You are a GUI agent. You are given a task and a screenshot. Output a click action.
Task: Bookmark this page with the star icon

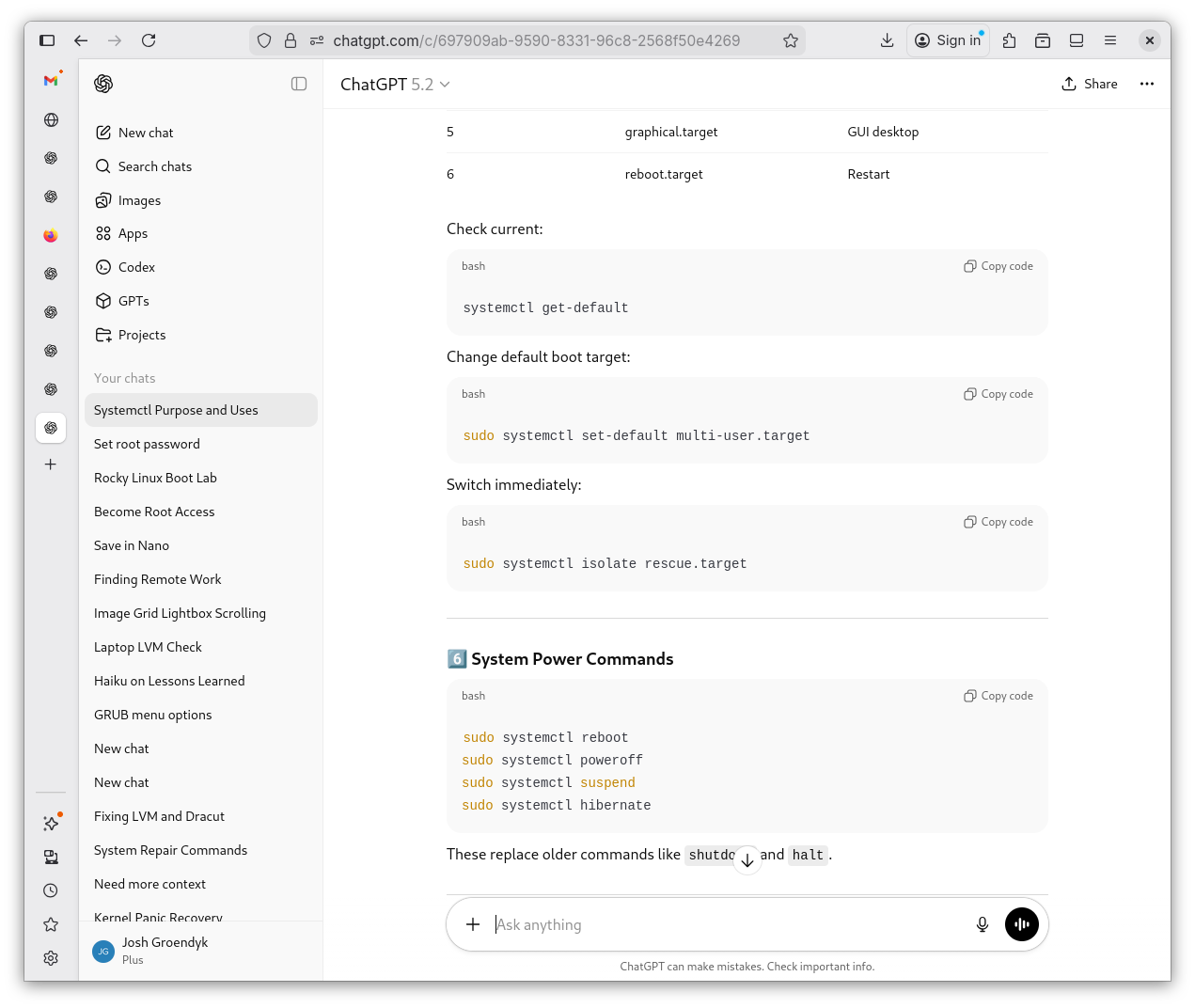click(x=791, y=40)
